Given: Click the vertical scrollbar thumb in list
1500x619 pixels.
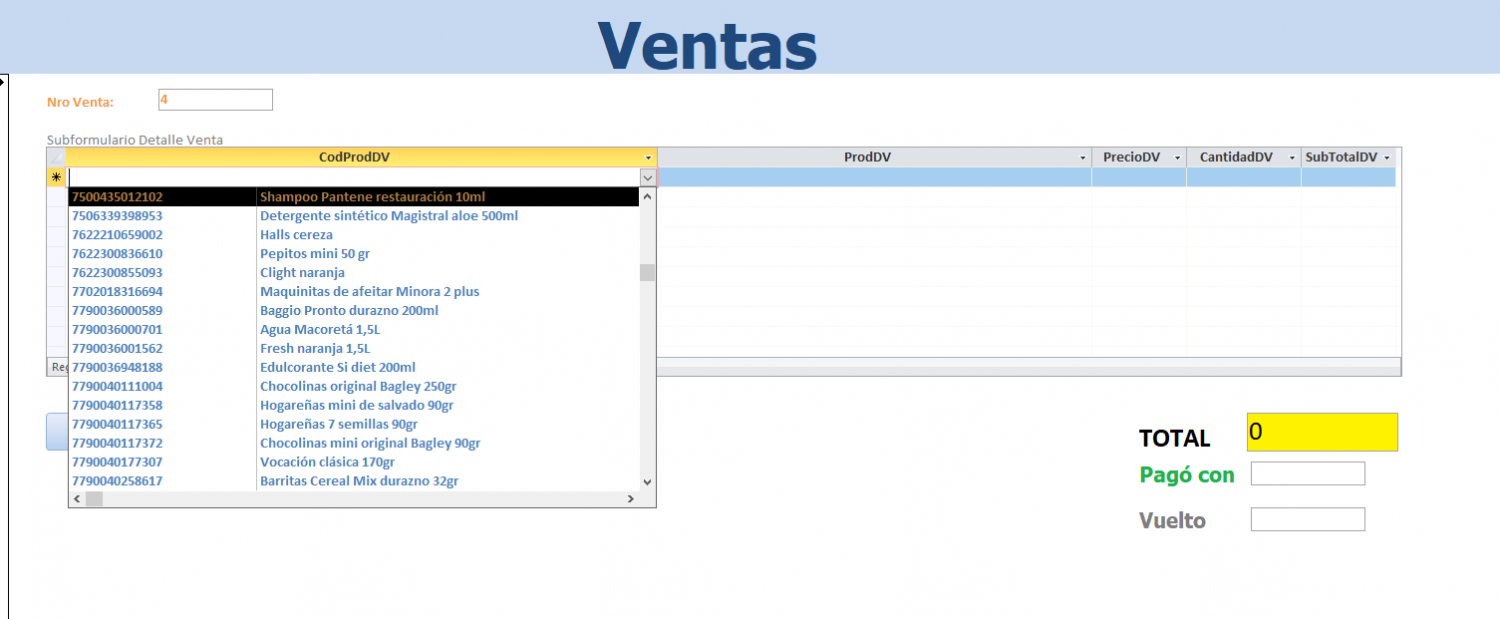Looking at the screenshot, I should click(647, 272).
